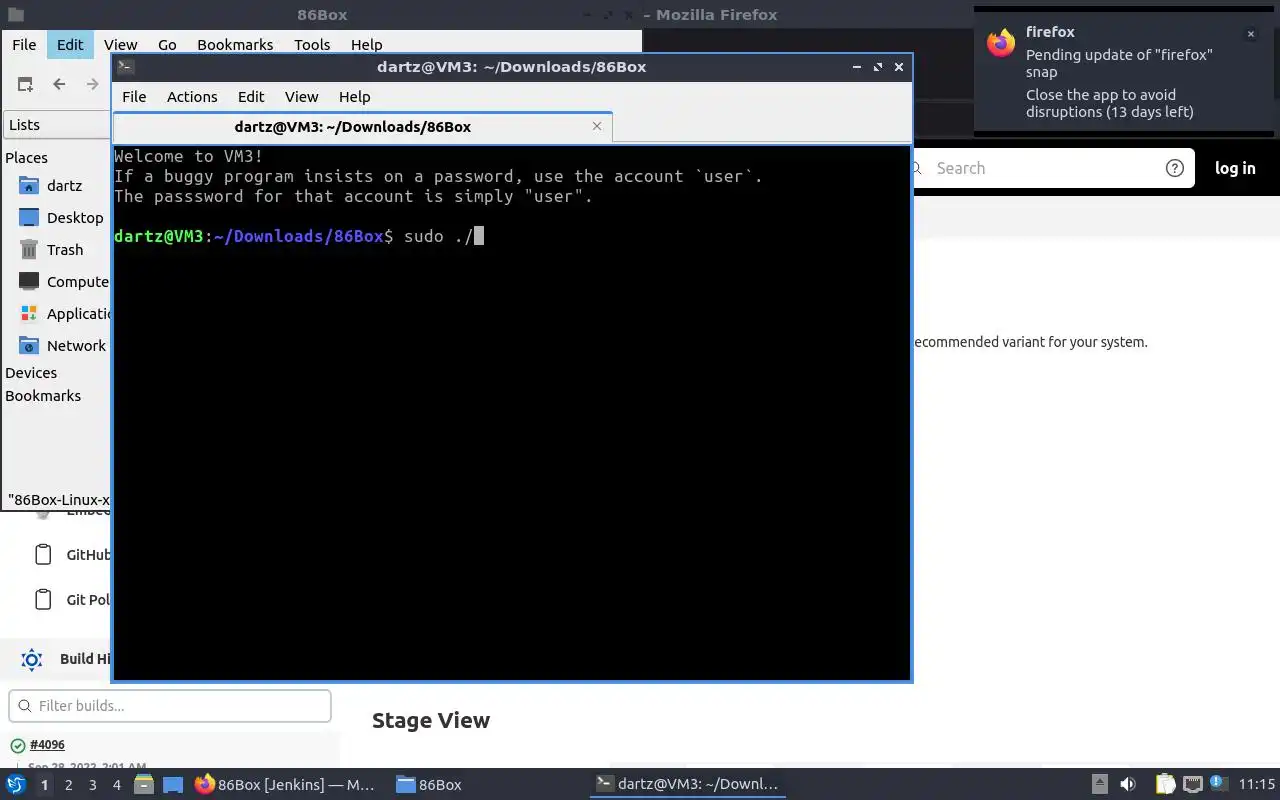The width and height of the screenshot is (1280, 800).
Task: Open the file manager Tools menu
Action: [312, 45]
